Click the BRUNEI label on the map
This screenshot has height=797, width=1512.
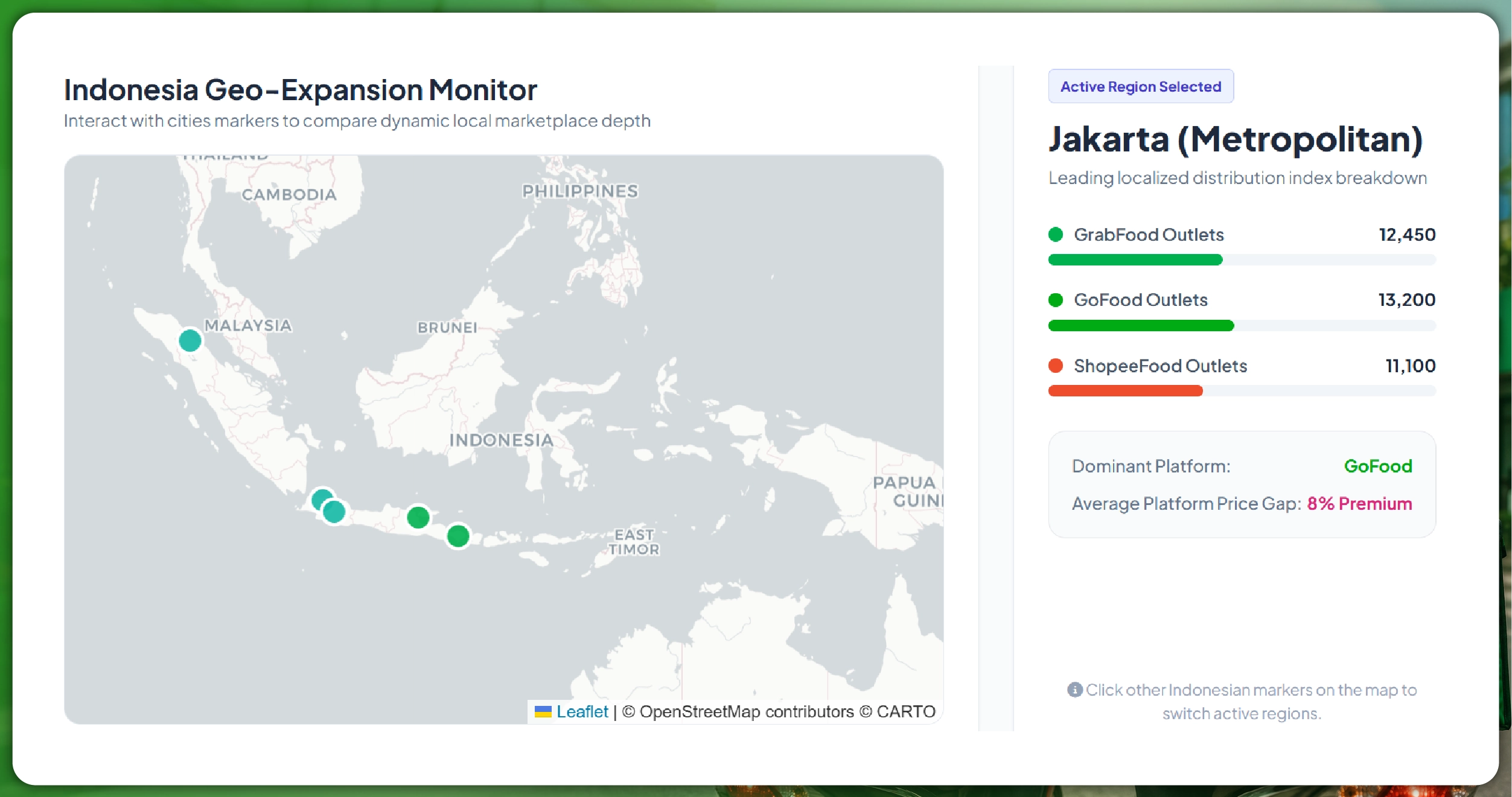click(x=447, y=328)
